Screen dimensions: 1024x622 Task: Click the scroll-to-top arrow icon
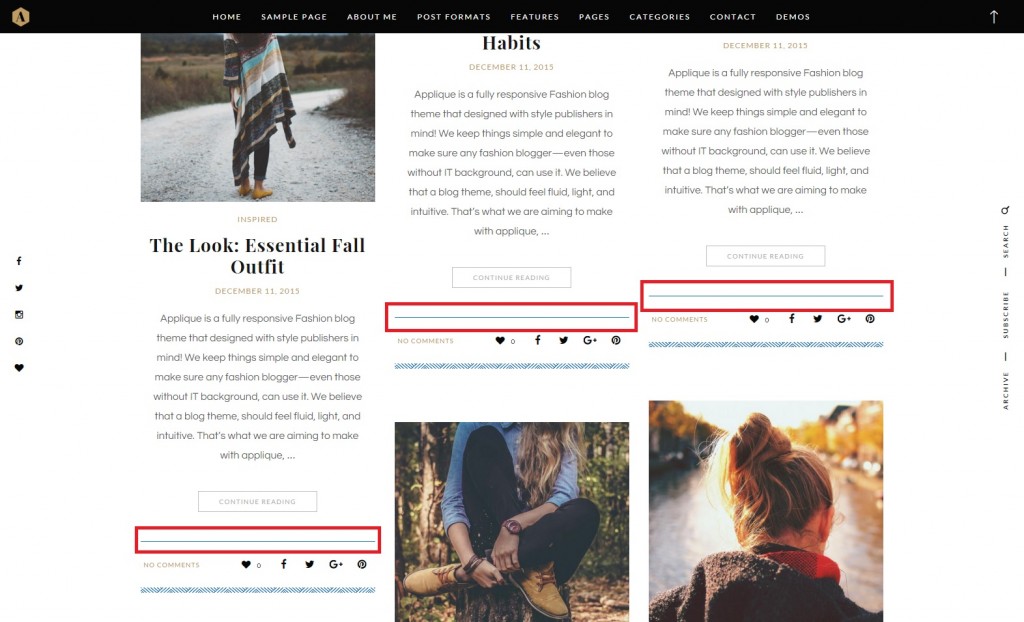pyautogui.click(x=993, y=16)
